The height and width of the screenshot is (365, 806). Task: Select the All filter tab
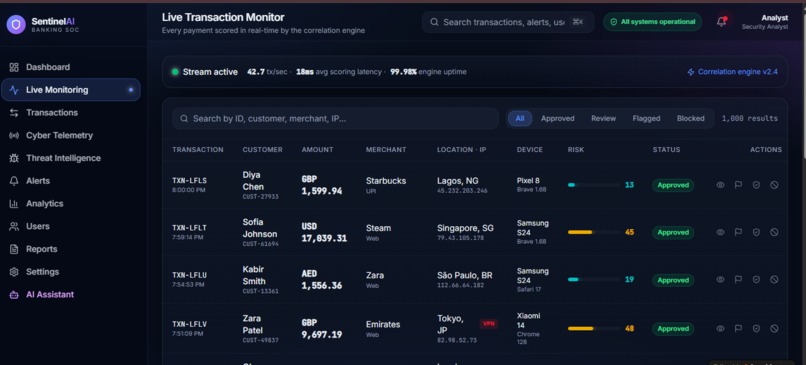(520, 118)
